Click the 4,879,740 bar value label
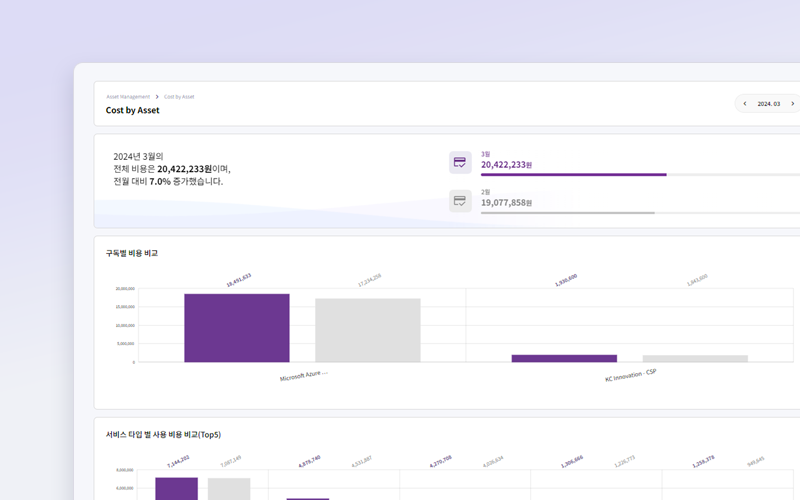 309,461
